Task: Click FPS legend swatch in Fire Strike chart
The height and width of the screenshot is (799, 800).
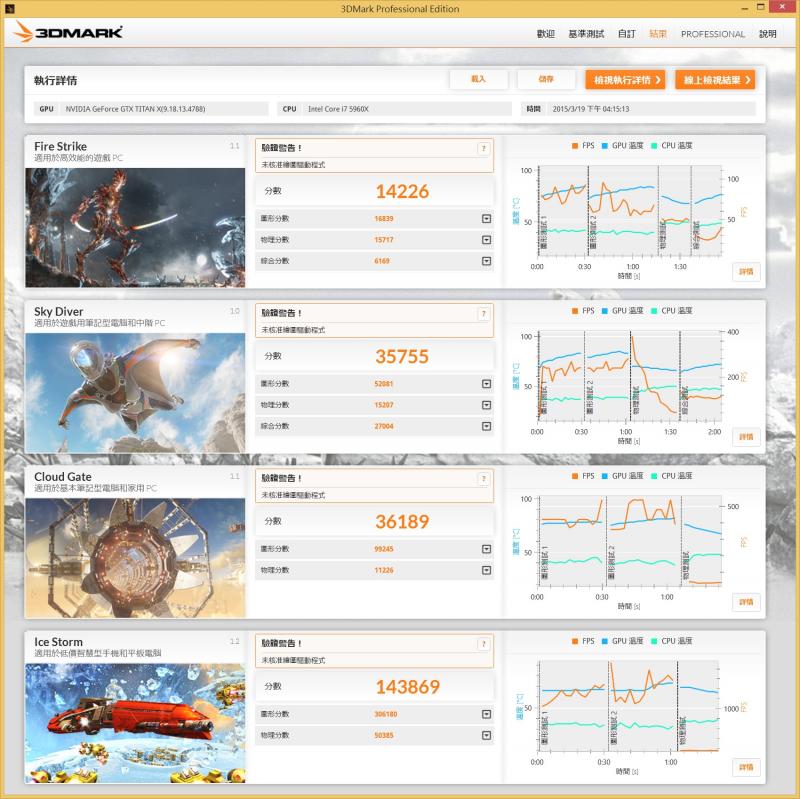Action: (575, 146)
